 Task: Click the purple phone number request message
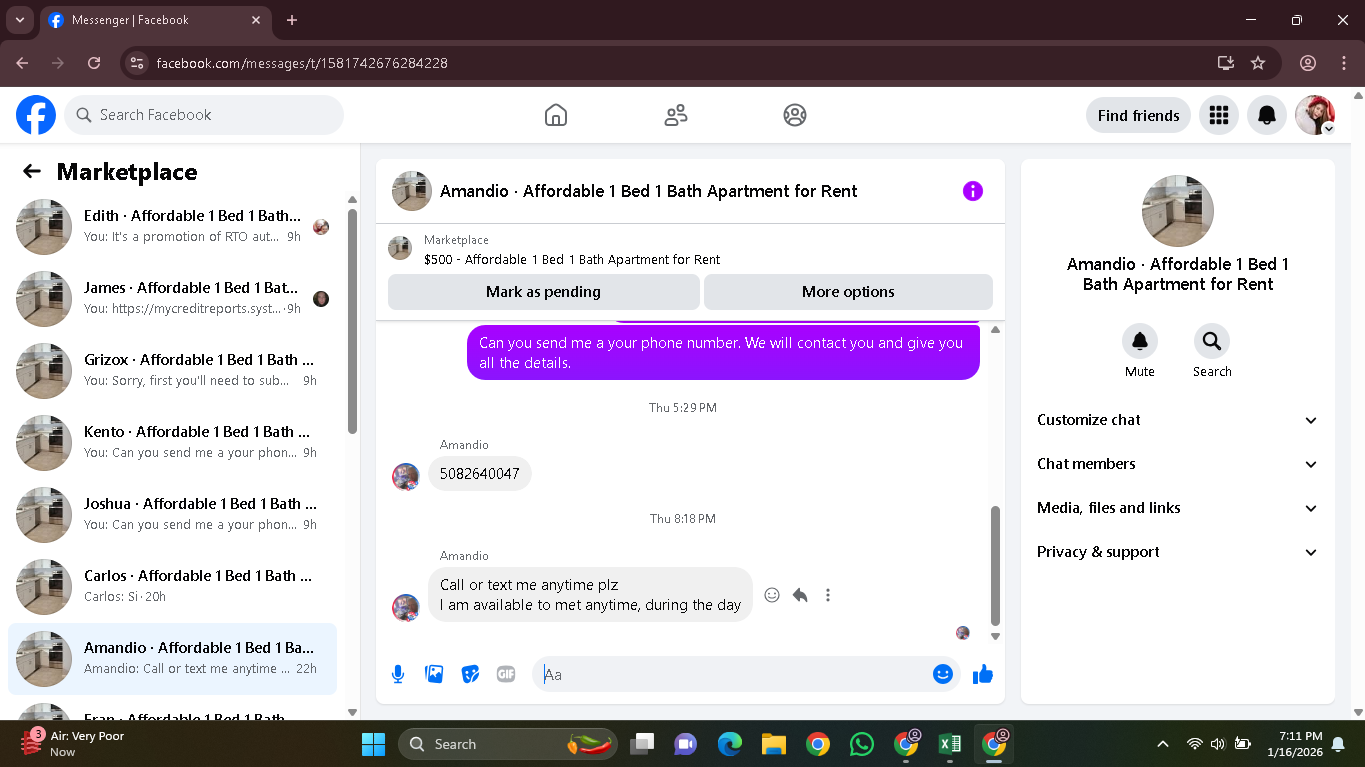[x=723, y=353]
